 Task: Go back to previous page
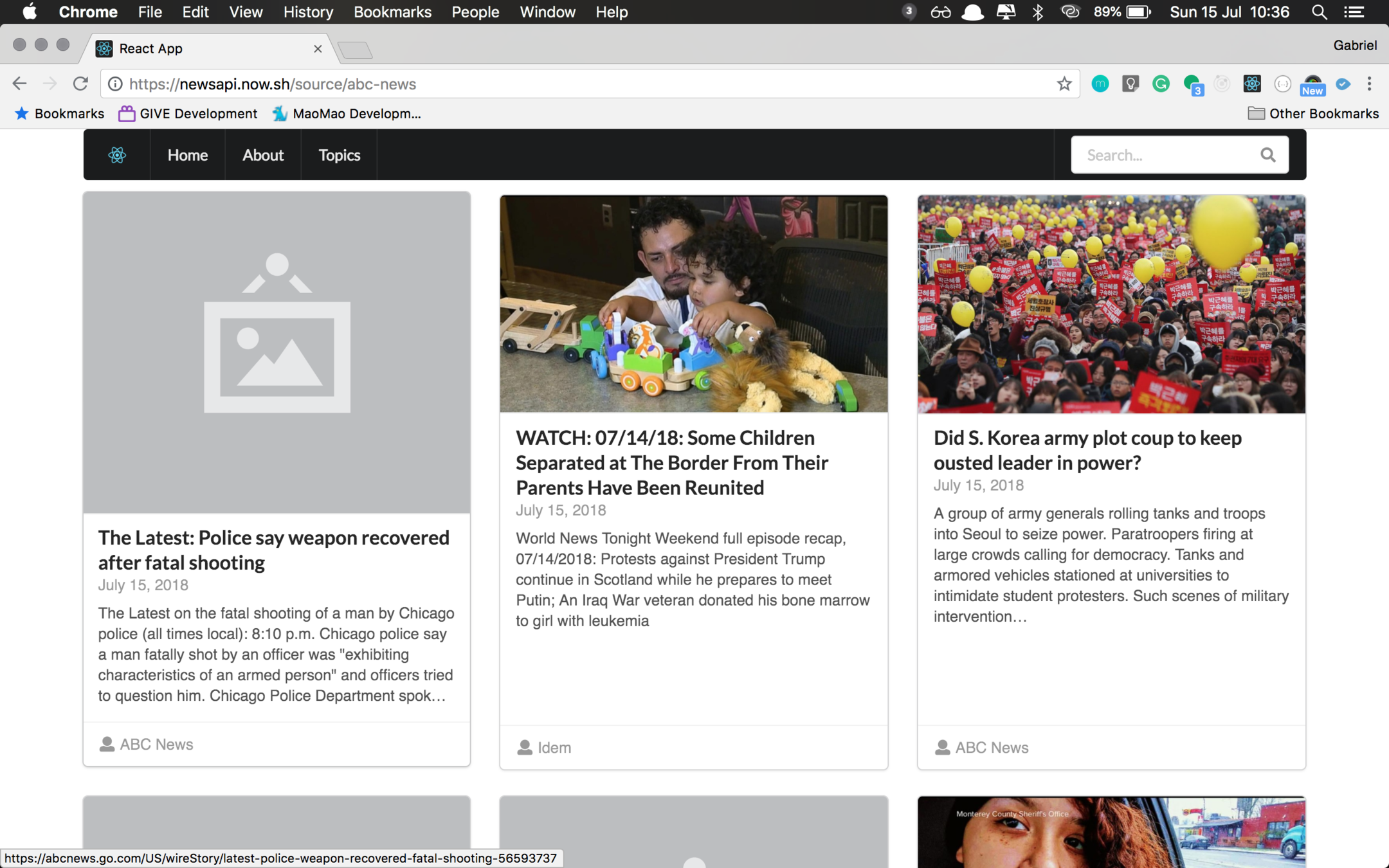(19, 84)
